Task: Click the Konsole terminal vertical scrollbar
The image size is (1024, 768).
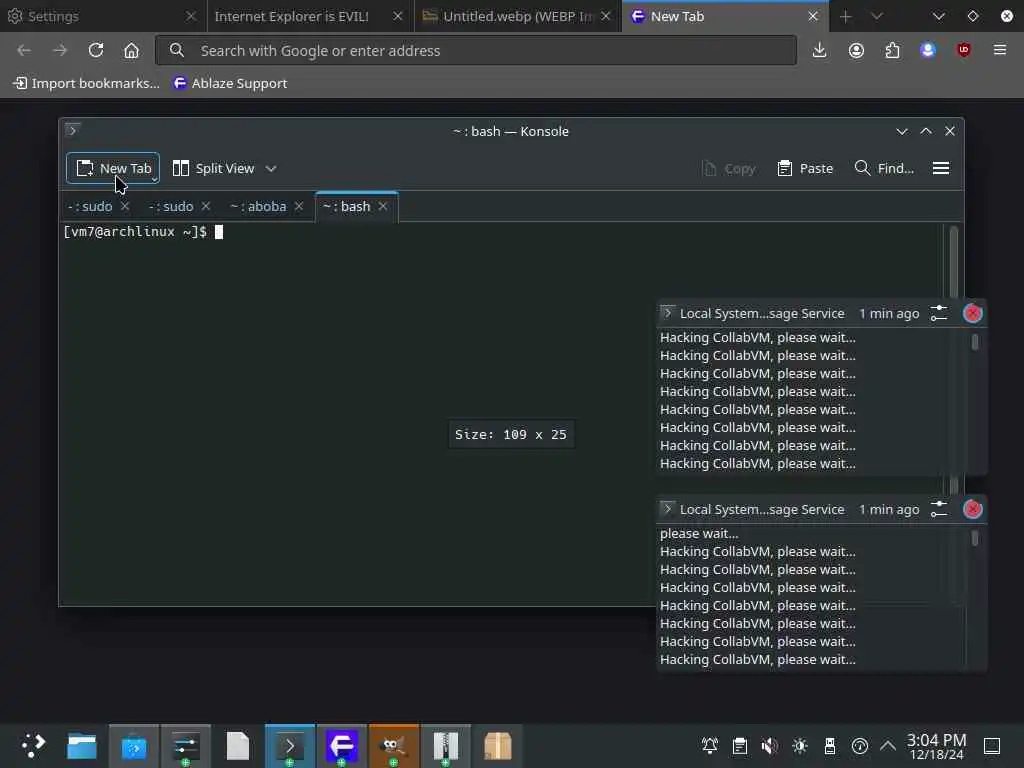Action: pos(953,261)
